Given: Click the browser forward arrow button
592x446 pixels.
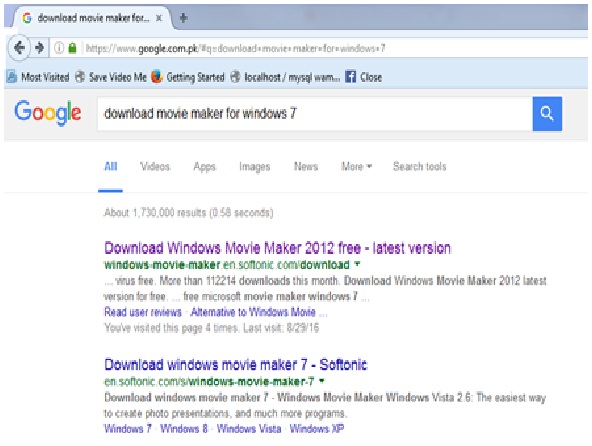Looking at the screenshot, I should point(39,48).
